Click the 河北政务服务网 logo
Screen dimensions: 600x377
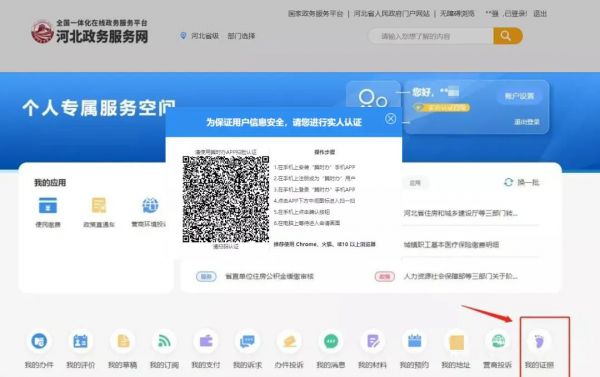[x=89, y=32]
